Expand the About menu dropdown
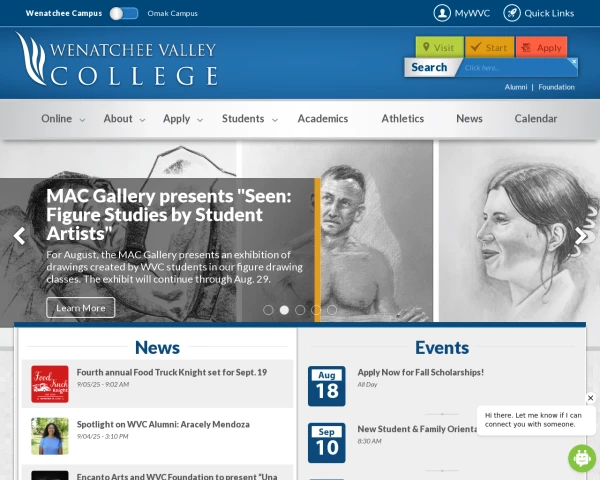 tap(125, 119)
